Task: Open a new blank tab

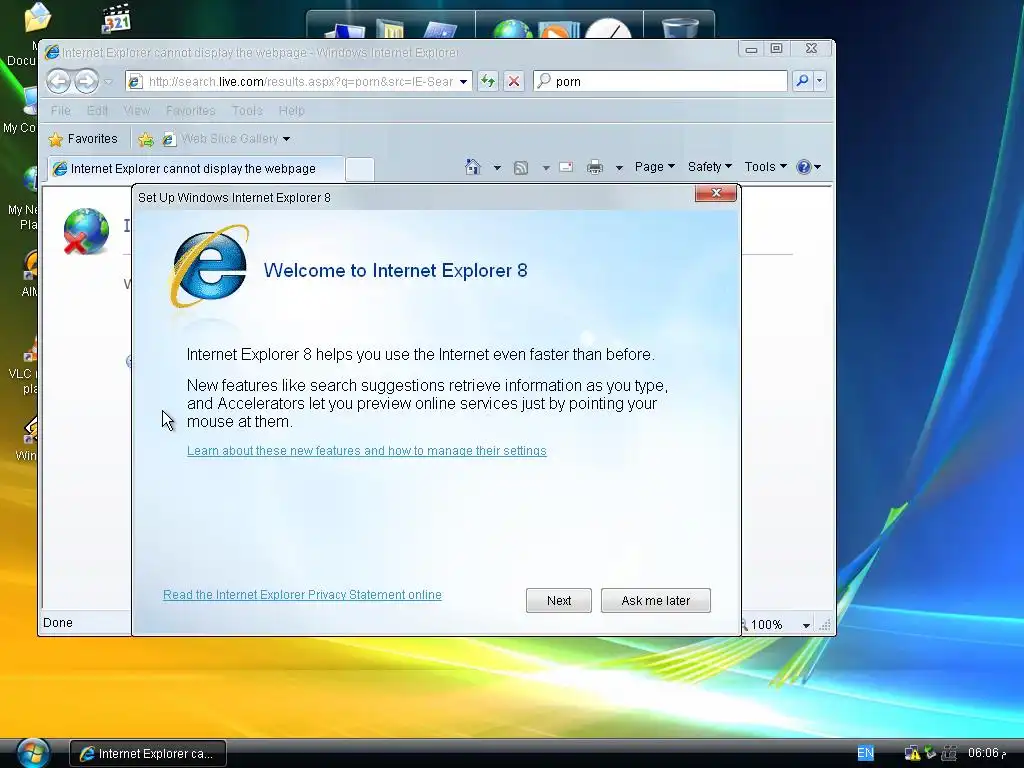Action: (x=359, y=169)
